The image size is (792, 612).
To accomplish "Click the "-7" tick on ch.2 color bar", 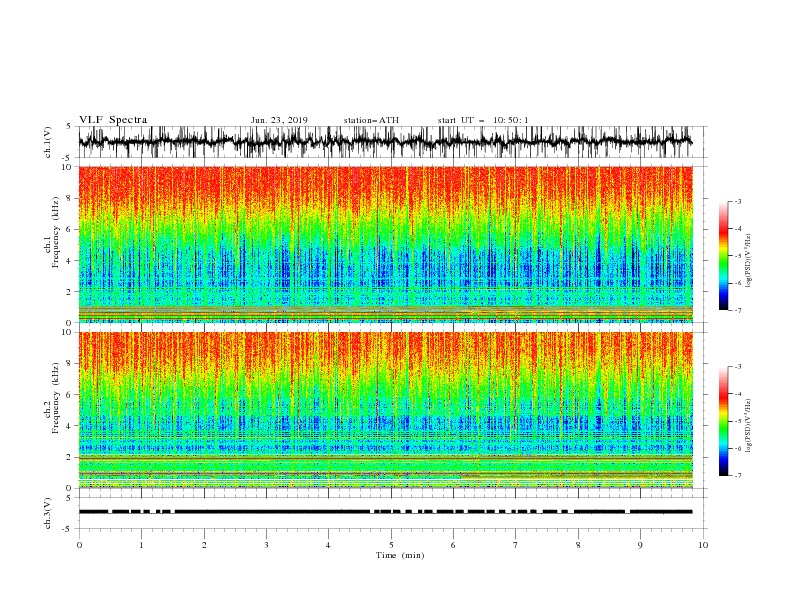I will 738,476.
